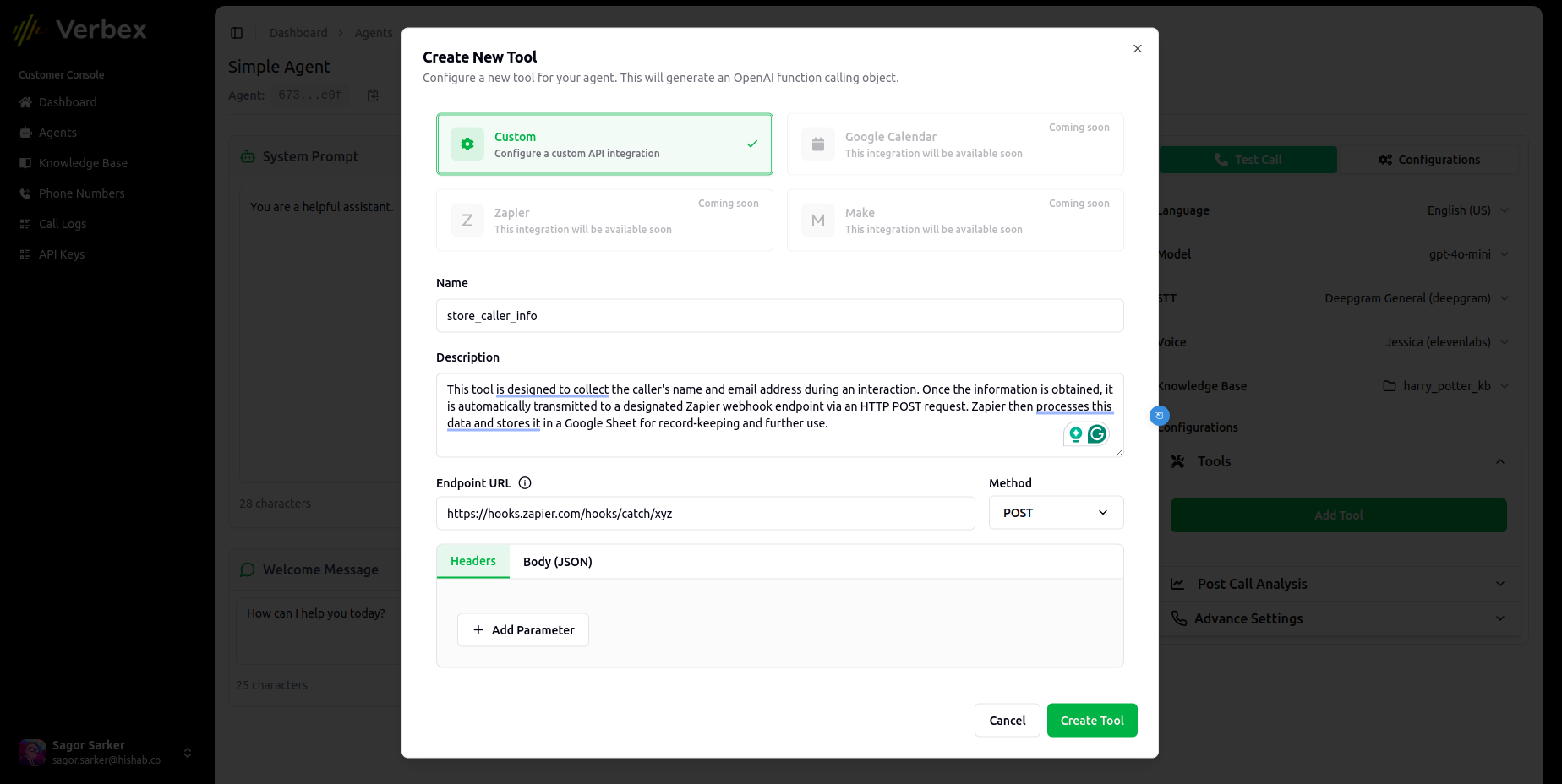
Task: Select the Zapier integration card
Action: pyautogui.click(x=604, y=220)
